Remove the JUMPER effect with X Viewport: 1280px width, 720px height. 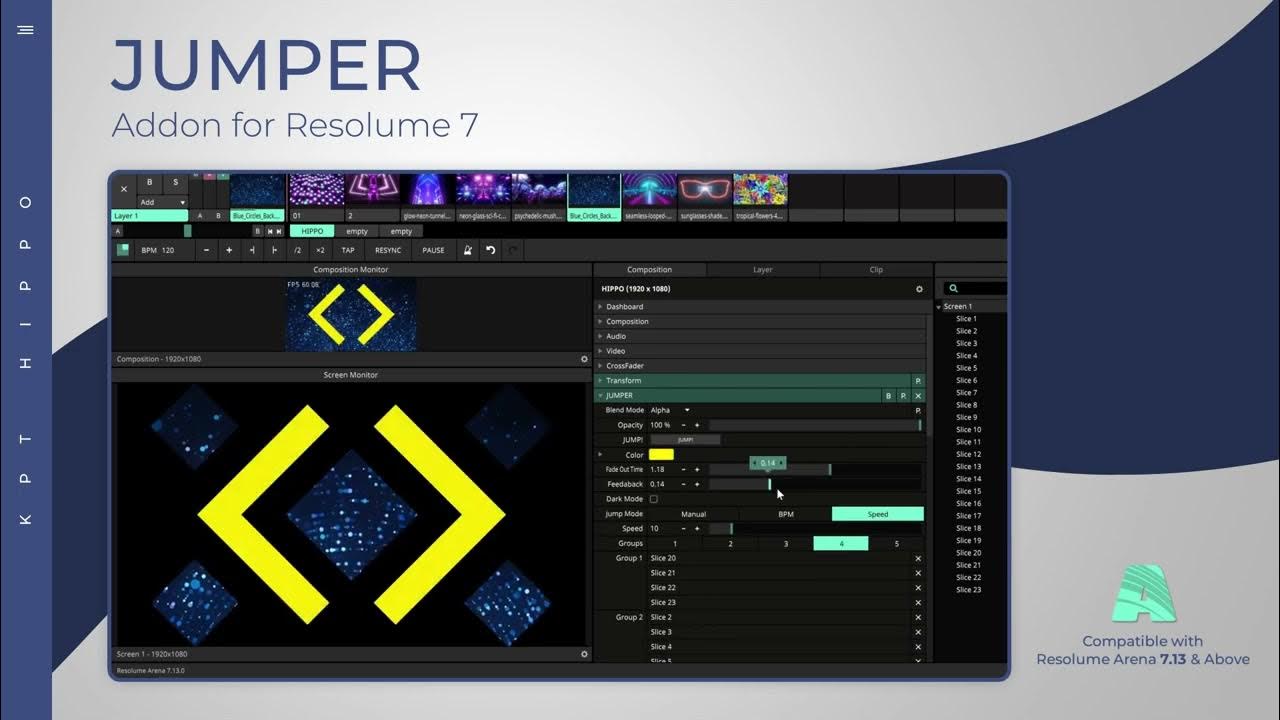click(919, 396)
